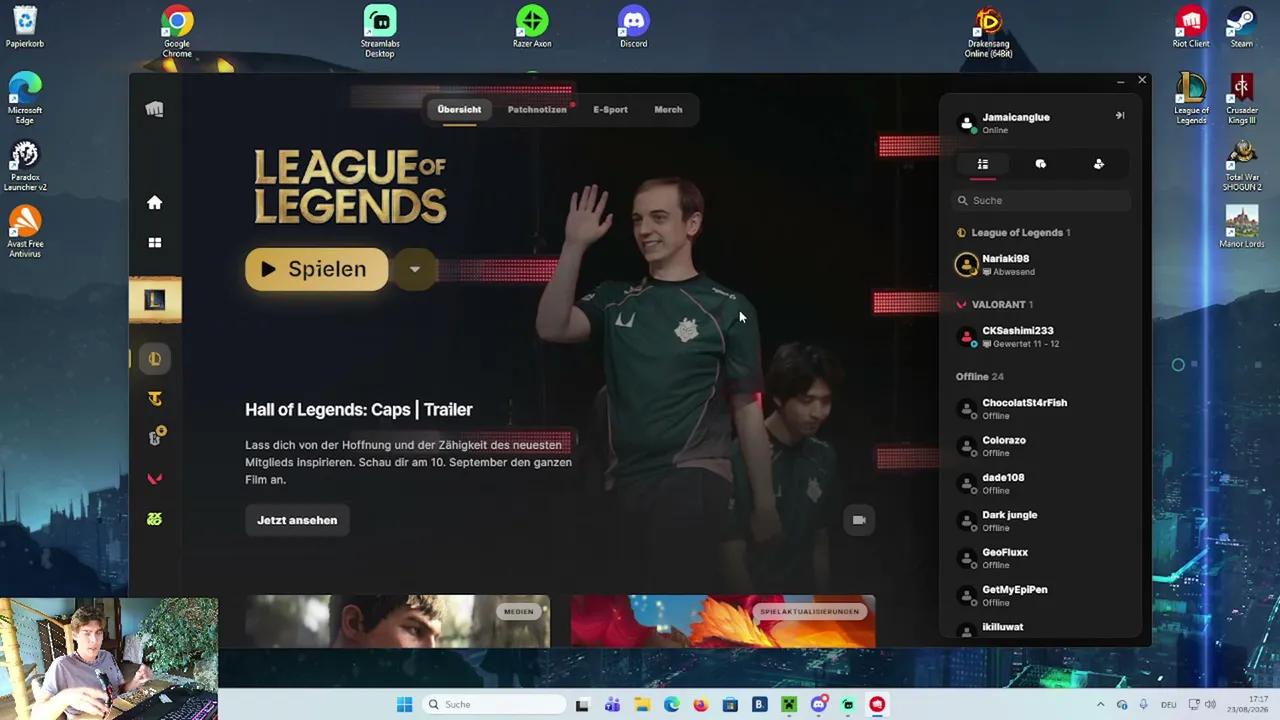Open the Avast Free Antivirus shortcut
The height and width of the screenshot is (720, 1280).
pos(25,232)
